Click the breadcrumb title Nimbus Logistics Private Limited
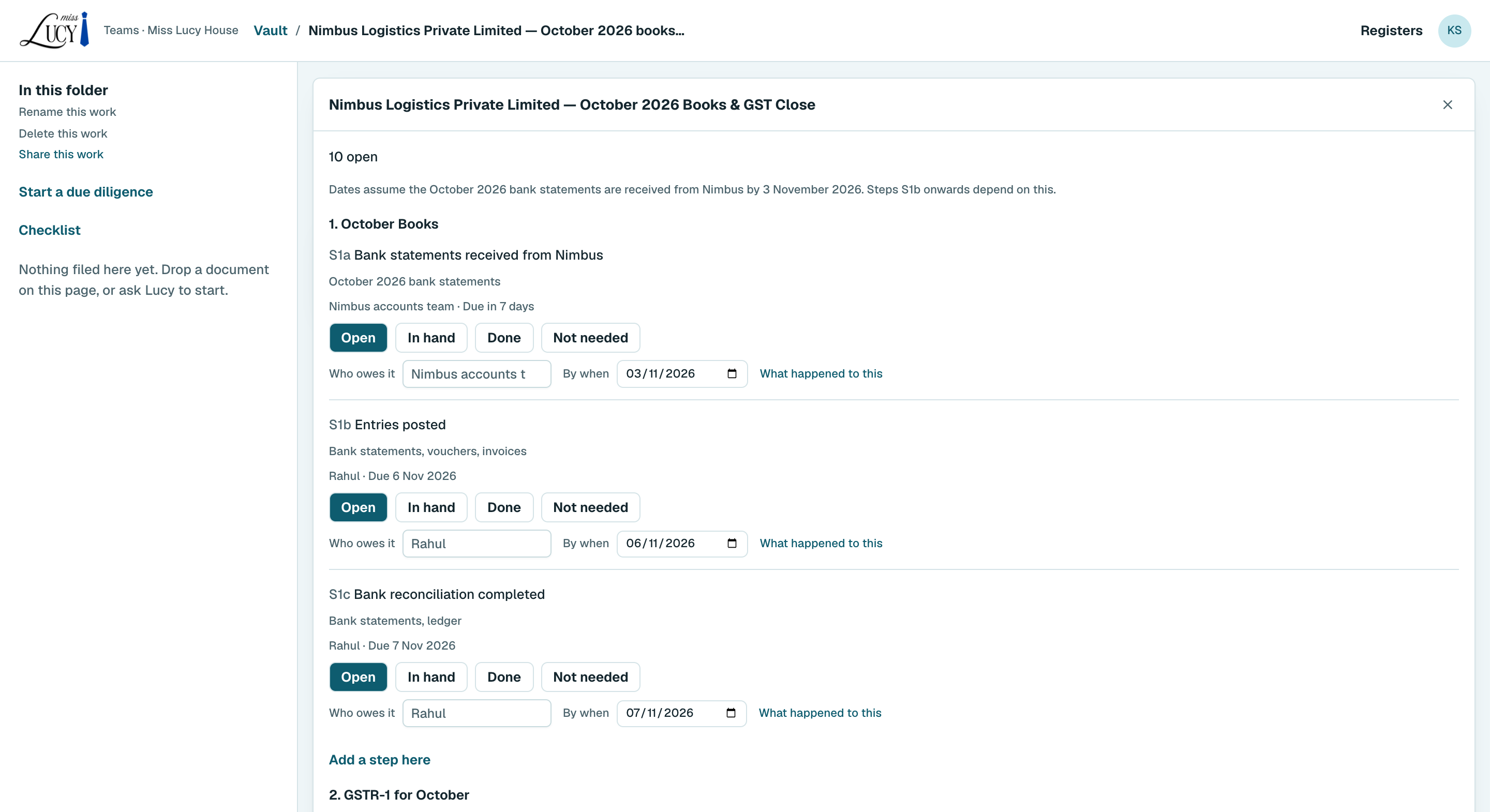 [496, 31]
